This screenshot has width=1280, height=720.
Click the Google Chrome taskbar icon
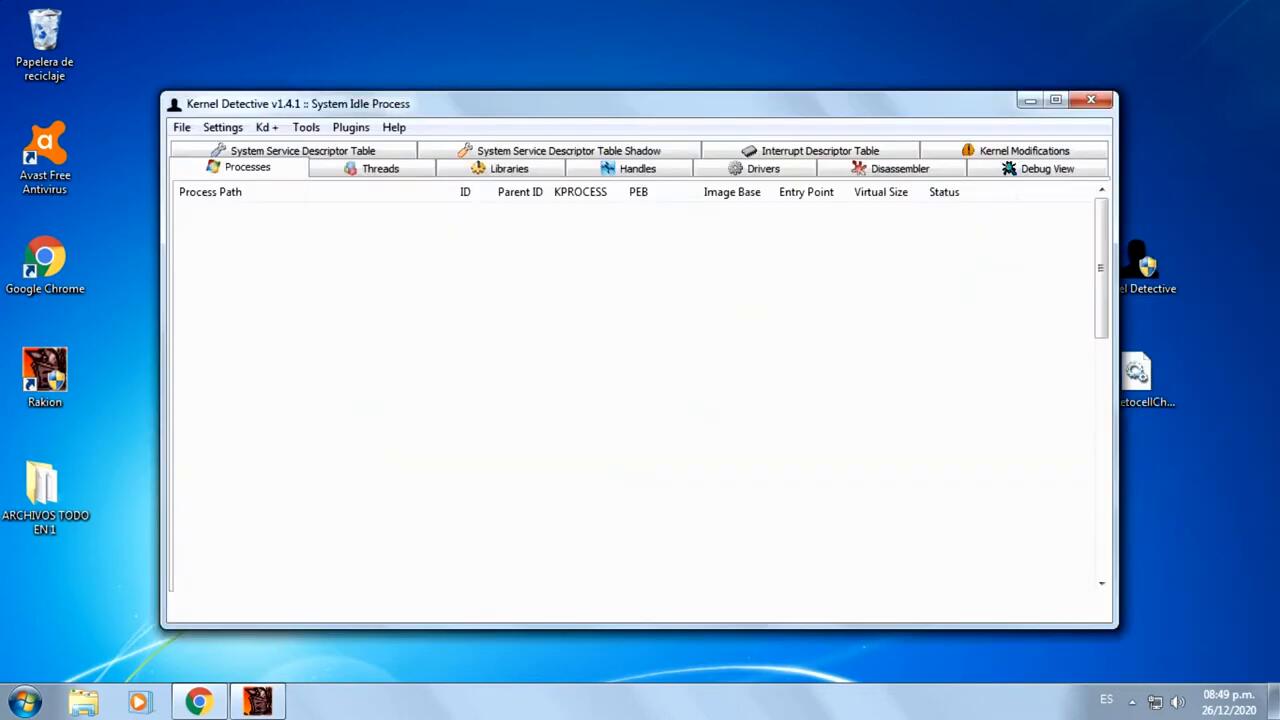pyautogui.click(x=199, y=702)
